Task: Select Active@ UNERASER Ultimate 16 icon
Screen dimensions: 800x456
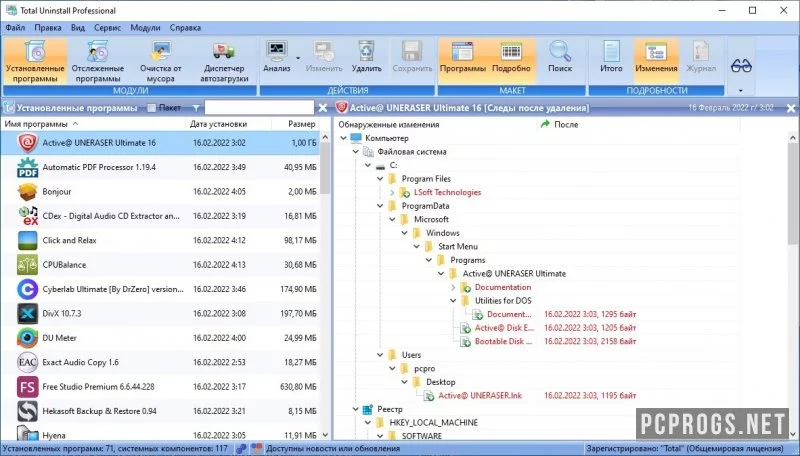Action: [x=28, y=143]
